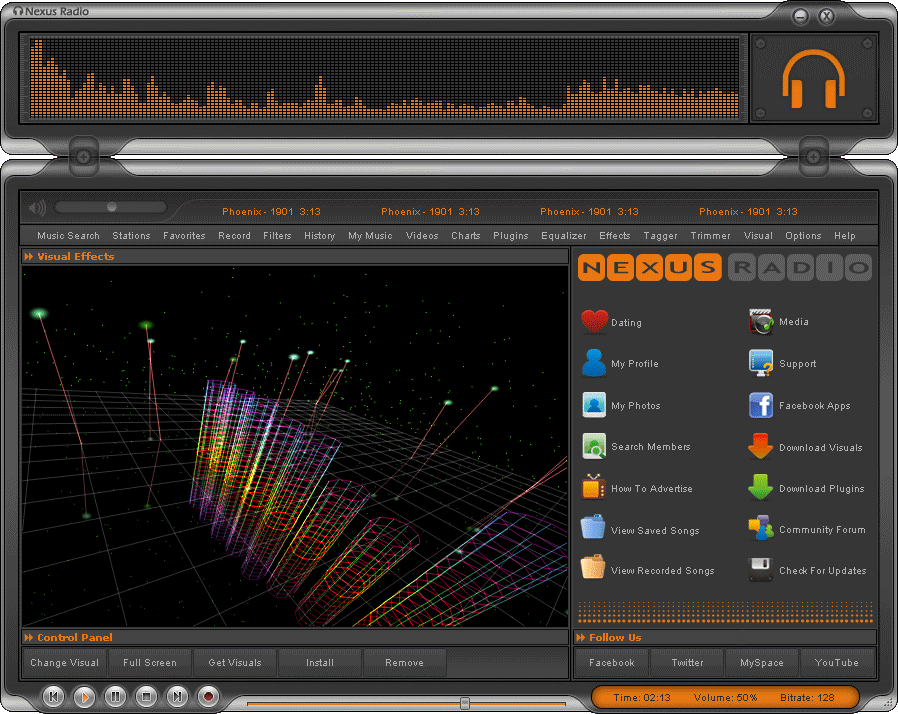This screenshot has width=898, height=714.
Task: Click the orange headphones logo
Action: tap(813, 78)
